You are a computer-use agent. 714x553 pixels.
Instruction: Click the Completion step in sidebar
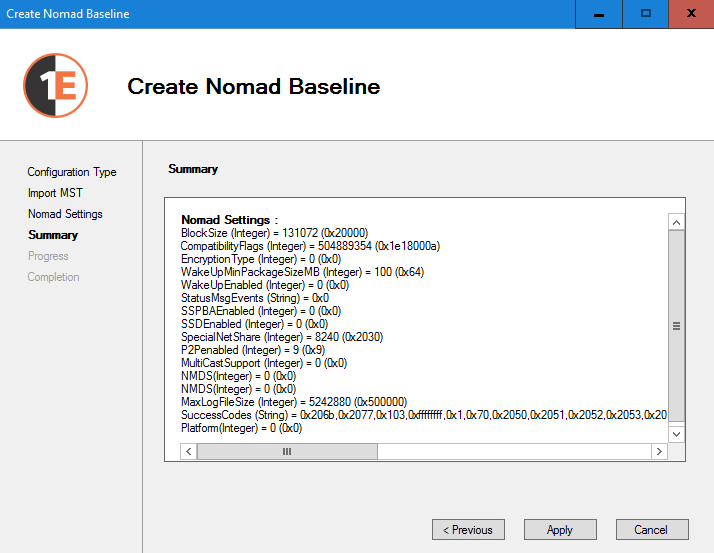(53, 277)
